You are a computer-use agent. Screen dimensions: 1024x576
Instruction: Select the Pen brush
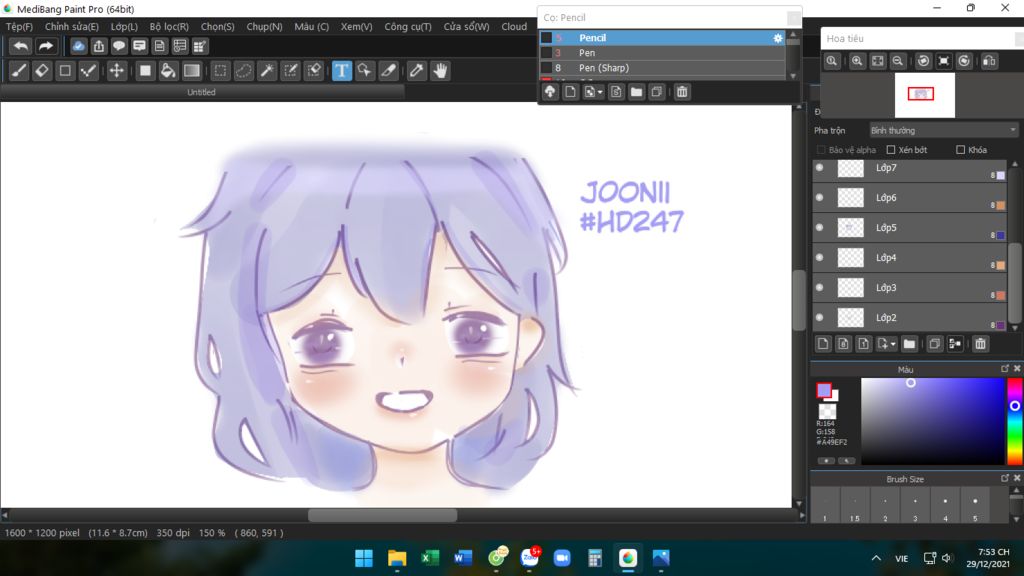662,53
